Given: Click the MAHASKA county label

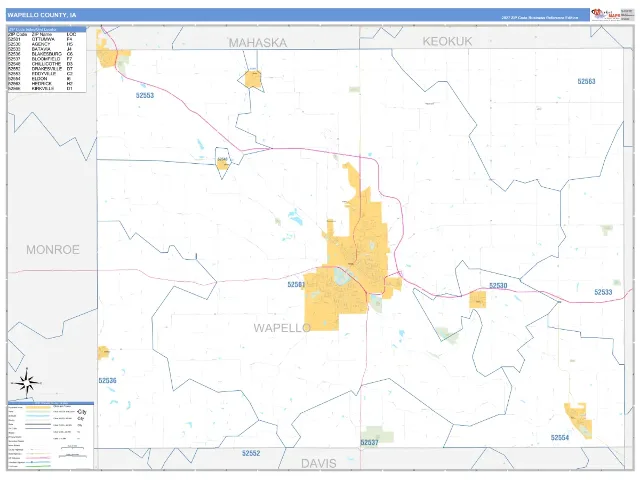Looking at the screenshot, I should 258,43.
